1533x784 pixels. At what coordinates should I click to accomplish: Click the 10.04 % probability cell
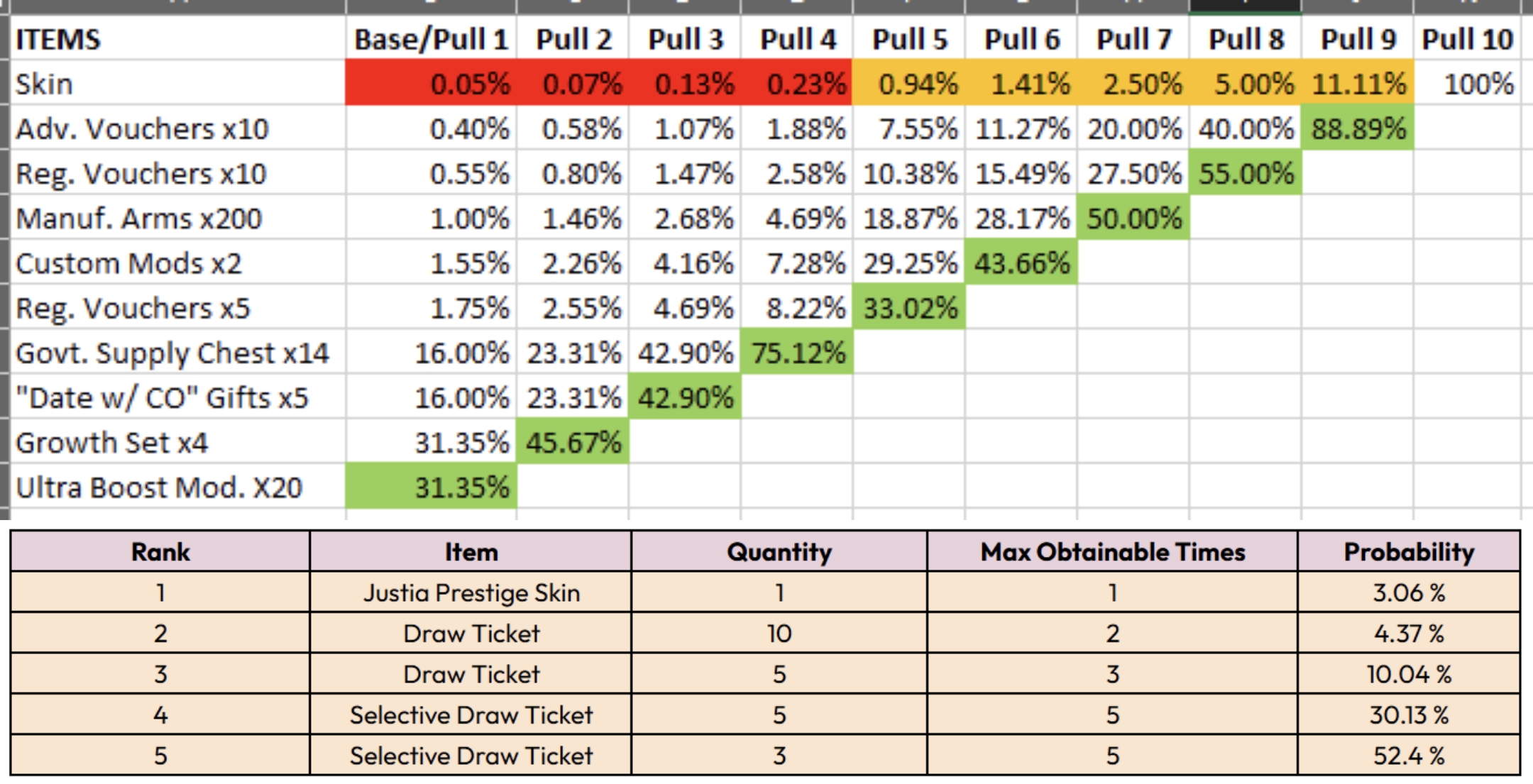click(x=1409, y=673)
